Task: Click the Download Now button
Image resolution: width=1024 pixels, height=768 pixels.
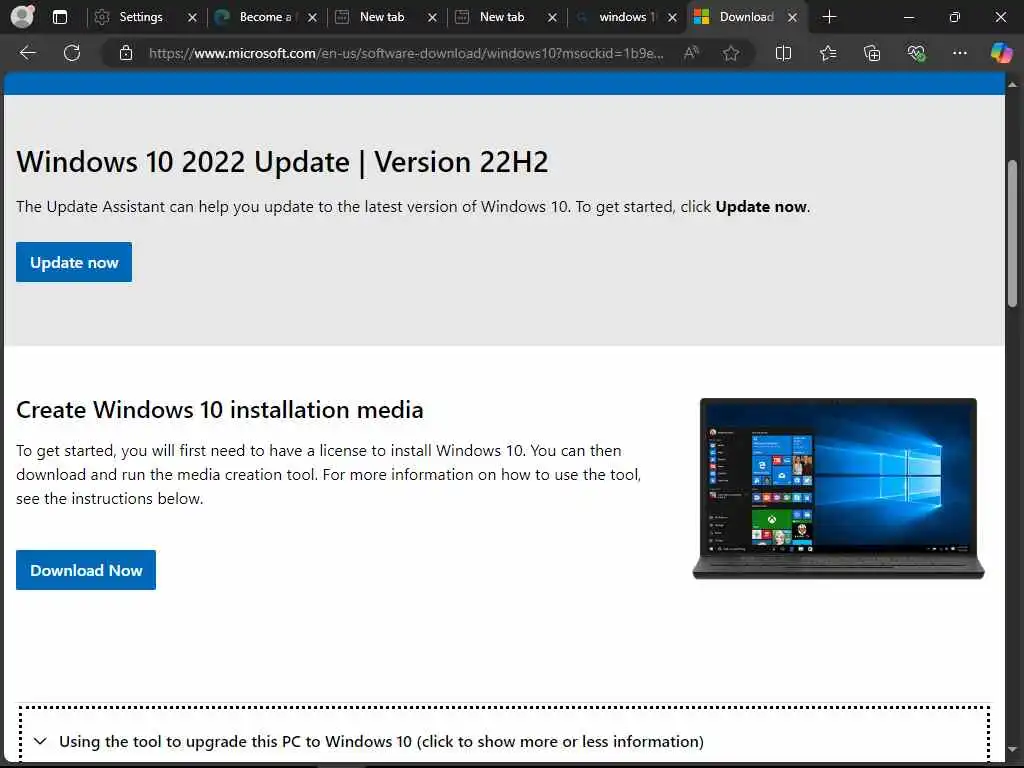Action: [x=86, y=570]
